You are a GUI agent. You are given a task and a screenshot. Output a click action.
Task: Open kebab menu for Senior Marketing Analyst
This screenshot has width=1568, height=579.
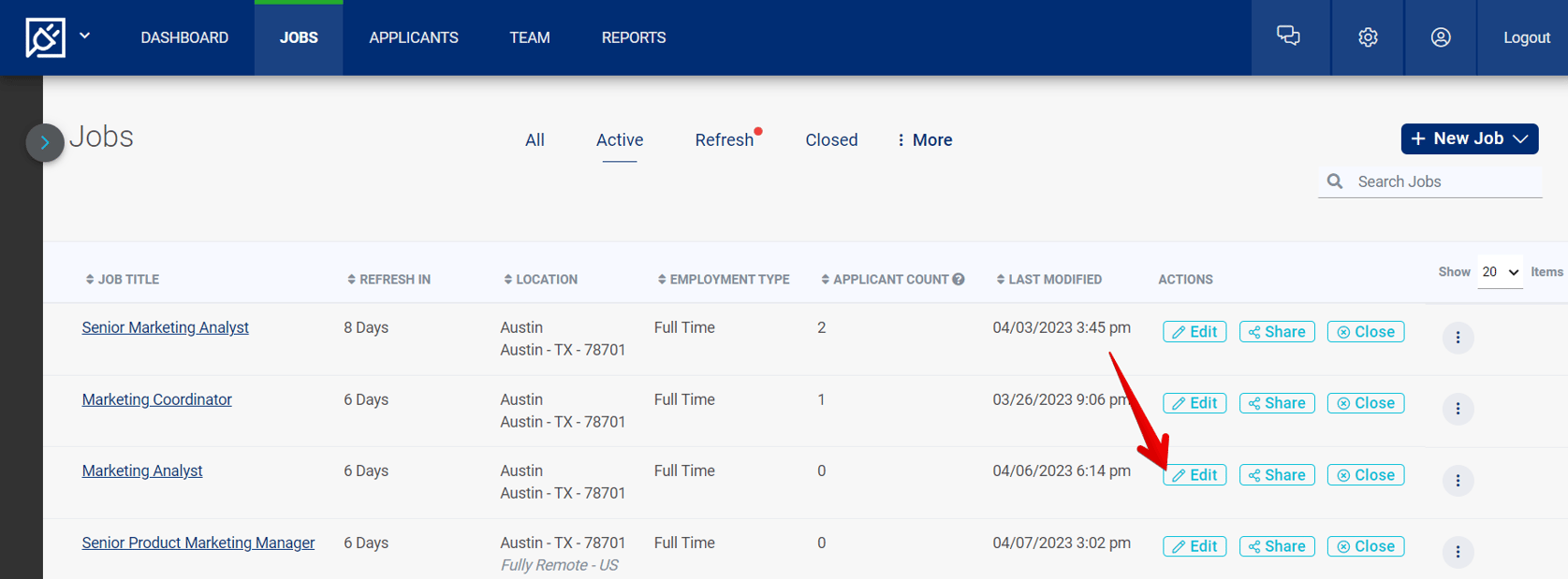1458,338
